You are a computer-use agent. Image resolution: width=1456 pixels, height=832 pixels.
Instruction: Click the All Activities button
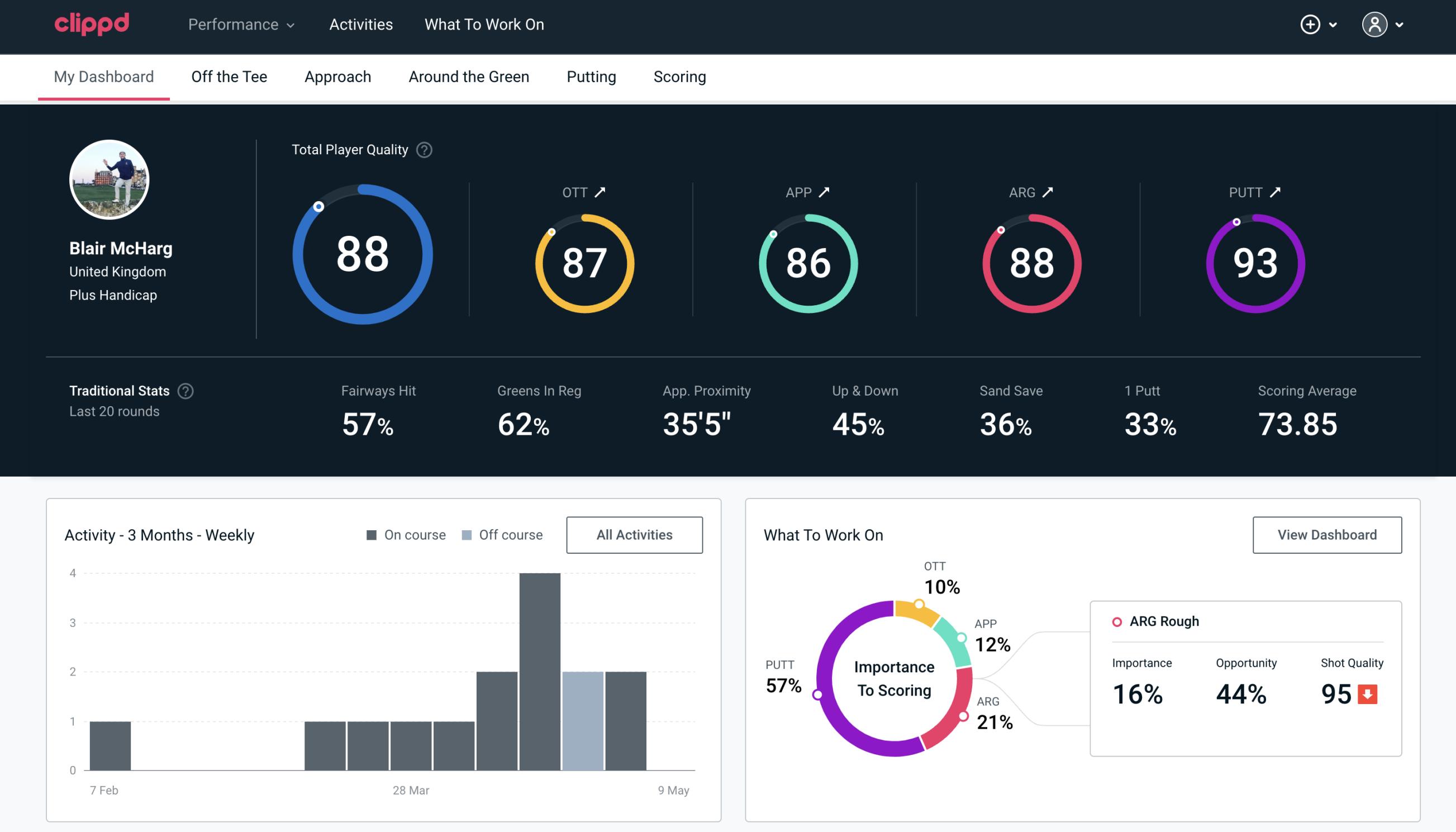pyautogui.click(x=635, y=534)
